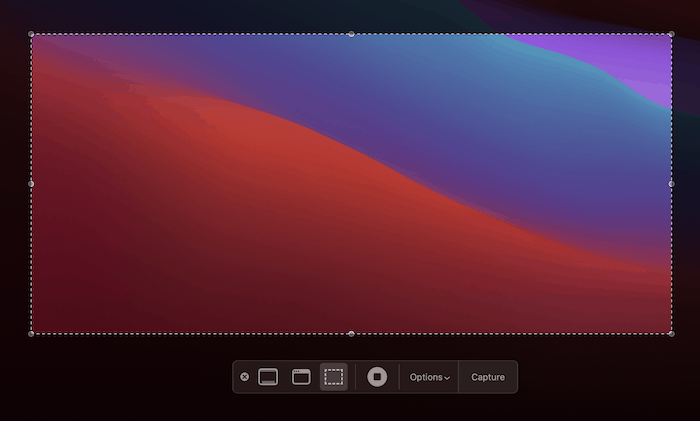The width and height of the screenshot is (700, 421).
Task: Click the dimmed desktop right of the Capture button
Action: [600, 377]
